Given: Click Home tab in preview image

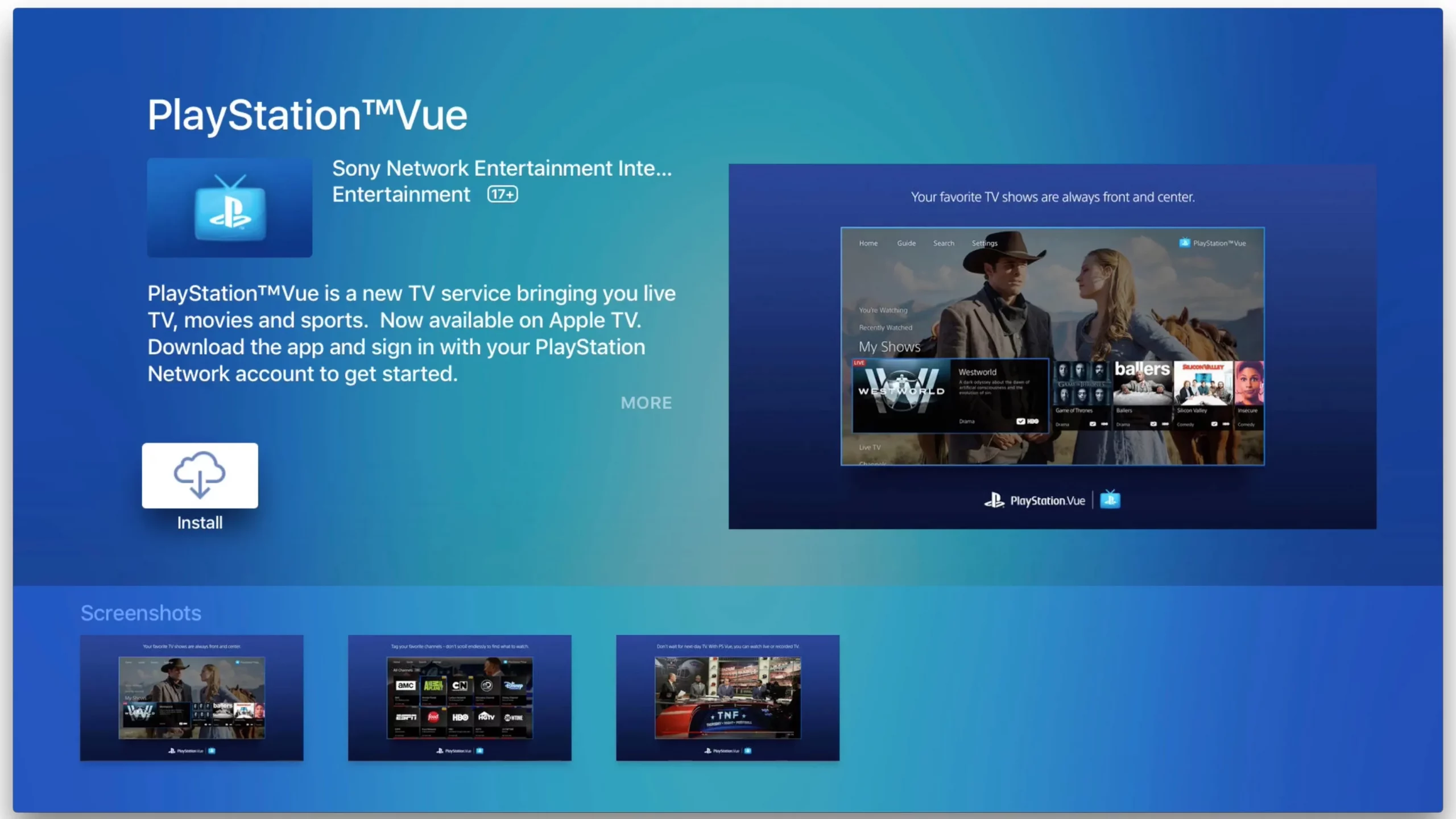Looking at the screenshot, I should 868,243.
